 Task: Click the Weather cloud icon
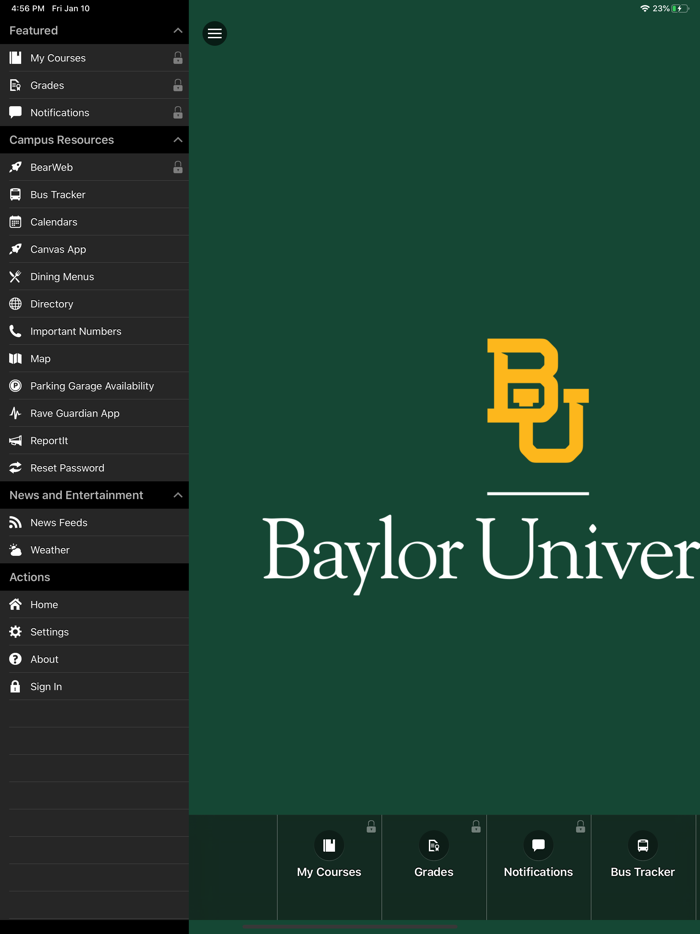click(15, 550)
